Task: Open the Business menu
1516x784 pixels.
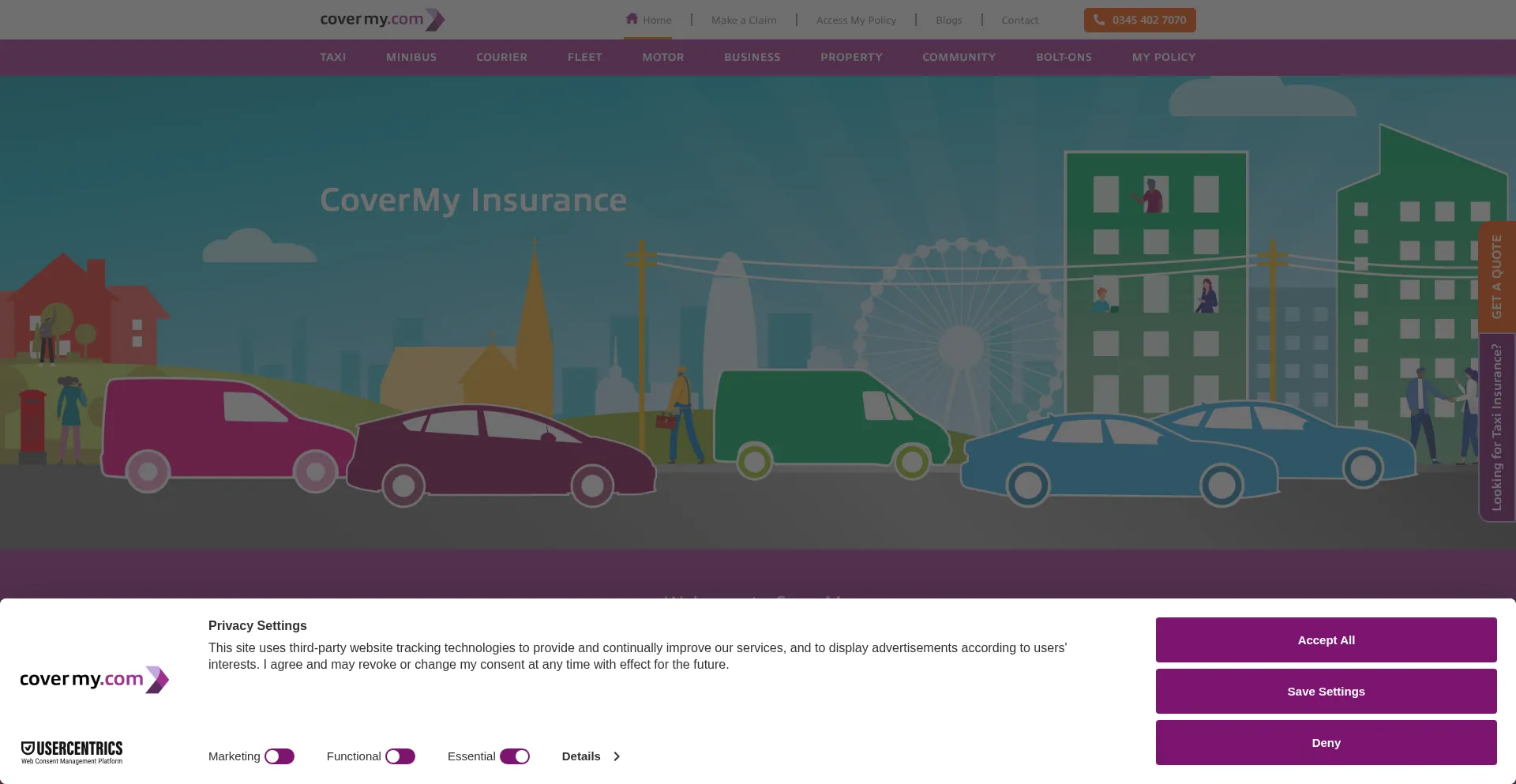Action: (x=752, y=57)
